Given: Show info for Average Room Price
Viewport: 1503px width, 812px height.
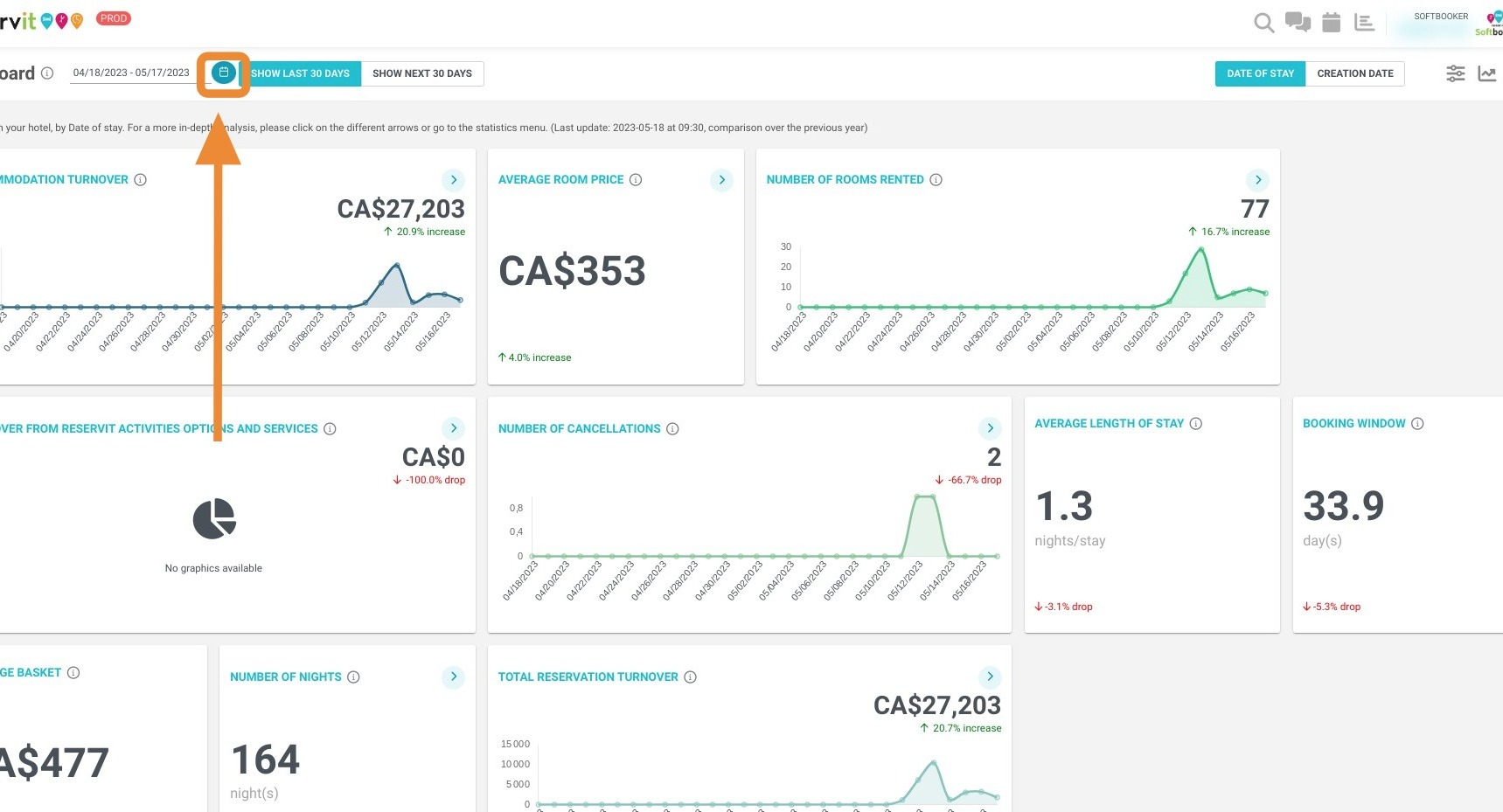Looking at the screenshot, I should coord(636,179).
